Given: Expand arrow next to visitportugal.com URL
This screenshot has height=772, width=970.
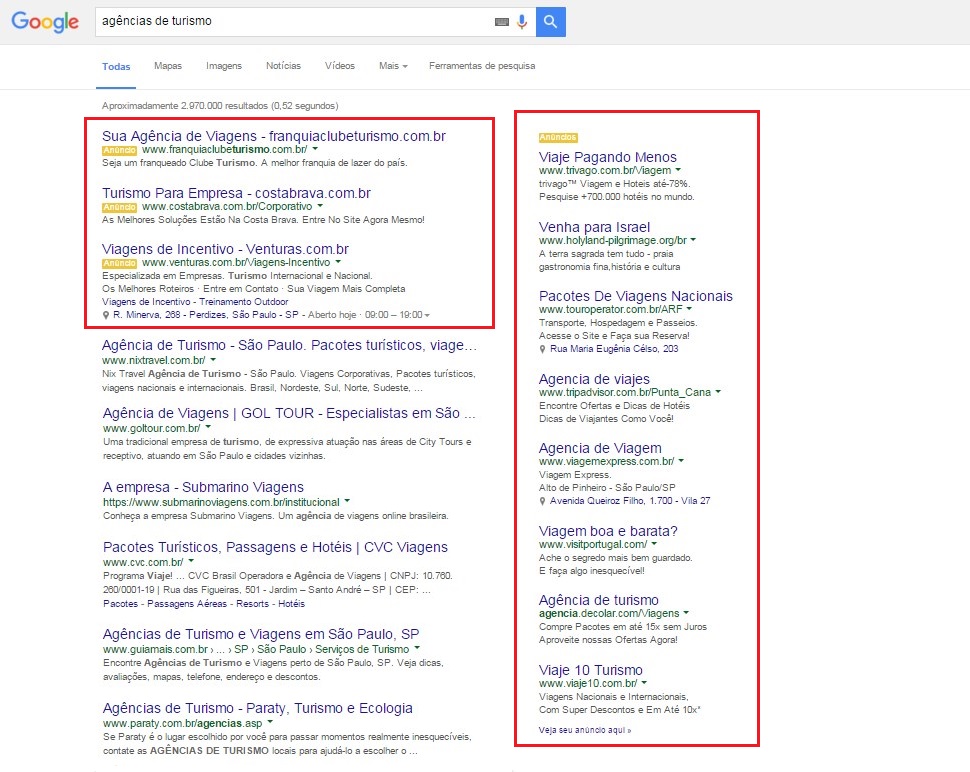Looking at the screenshot, I should (x=654, y=544).
